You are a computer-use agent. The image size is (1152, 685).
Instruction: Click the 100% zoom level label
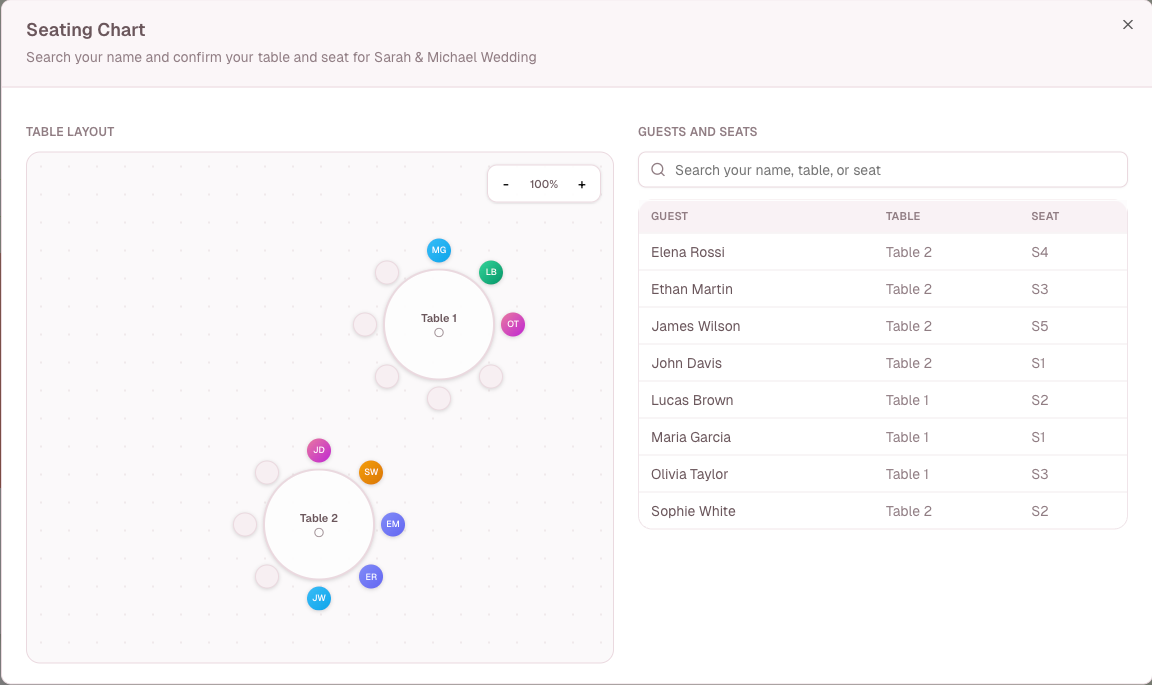click(544, 184)
